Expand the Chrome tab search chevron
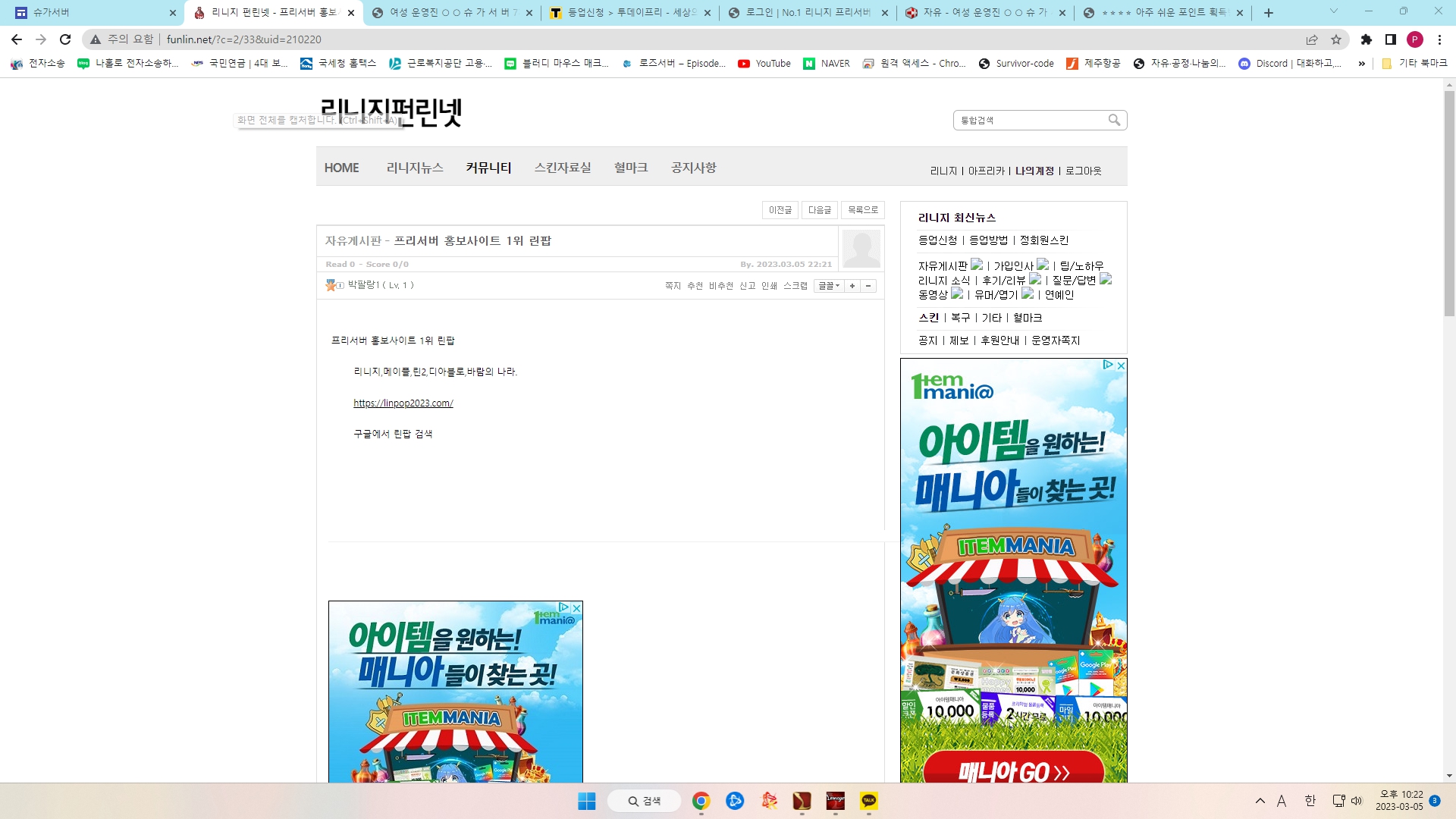The image size is (1456, 819). point(1334,11)
